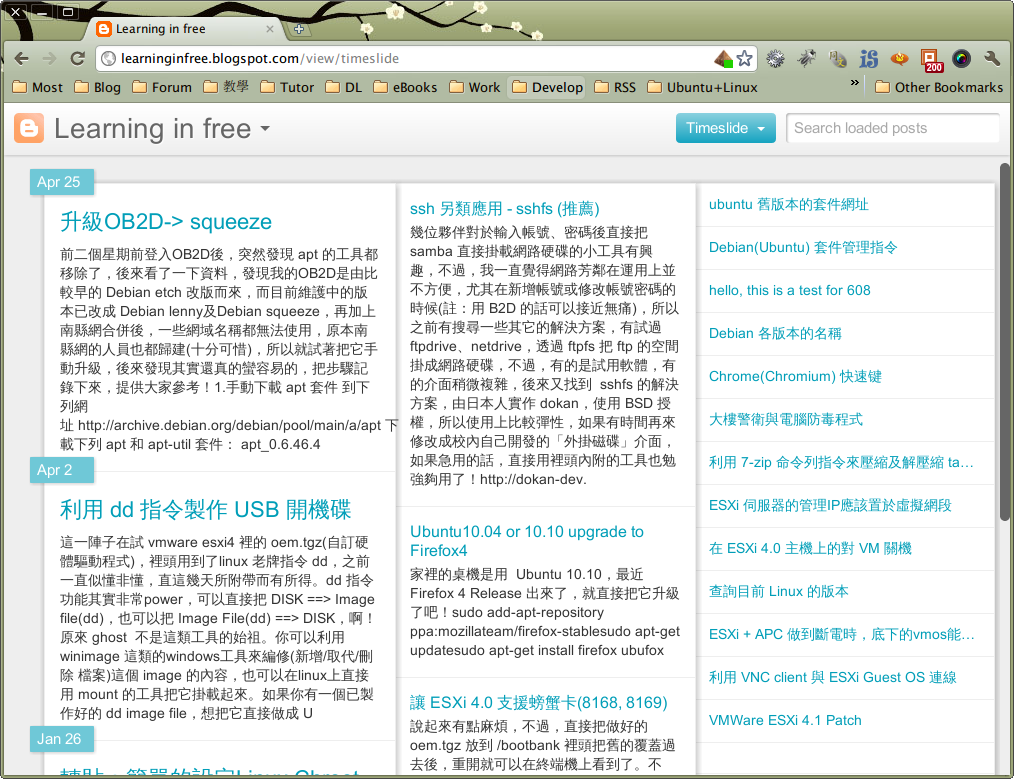
Task: Reload the current page
Action: tap(78, 59)
